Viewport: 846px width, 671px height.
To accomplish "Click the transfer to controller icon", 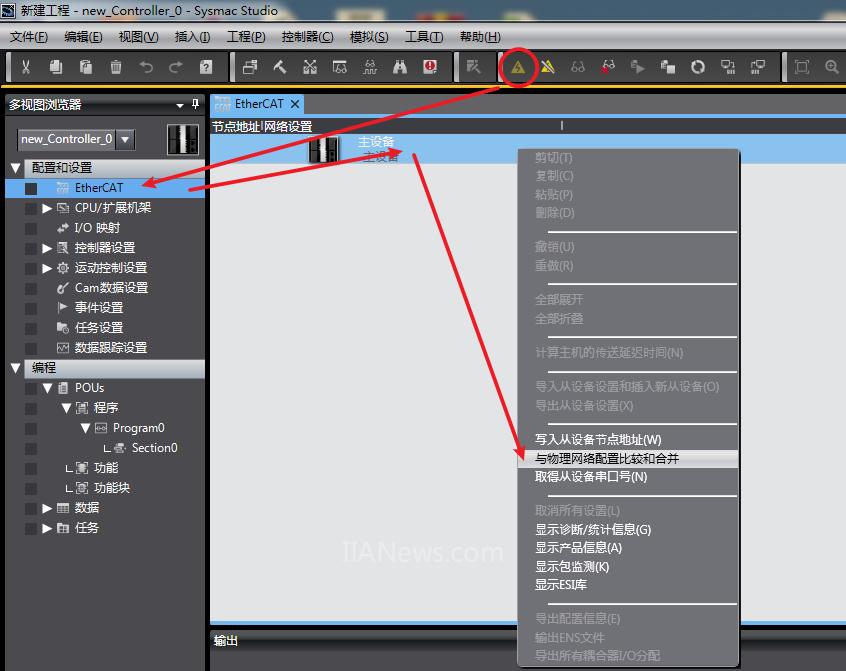I will tap(728, 67).
